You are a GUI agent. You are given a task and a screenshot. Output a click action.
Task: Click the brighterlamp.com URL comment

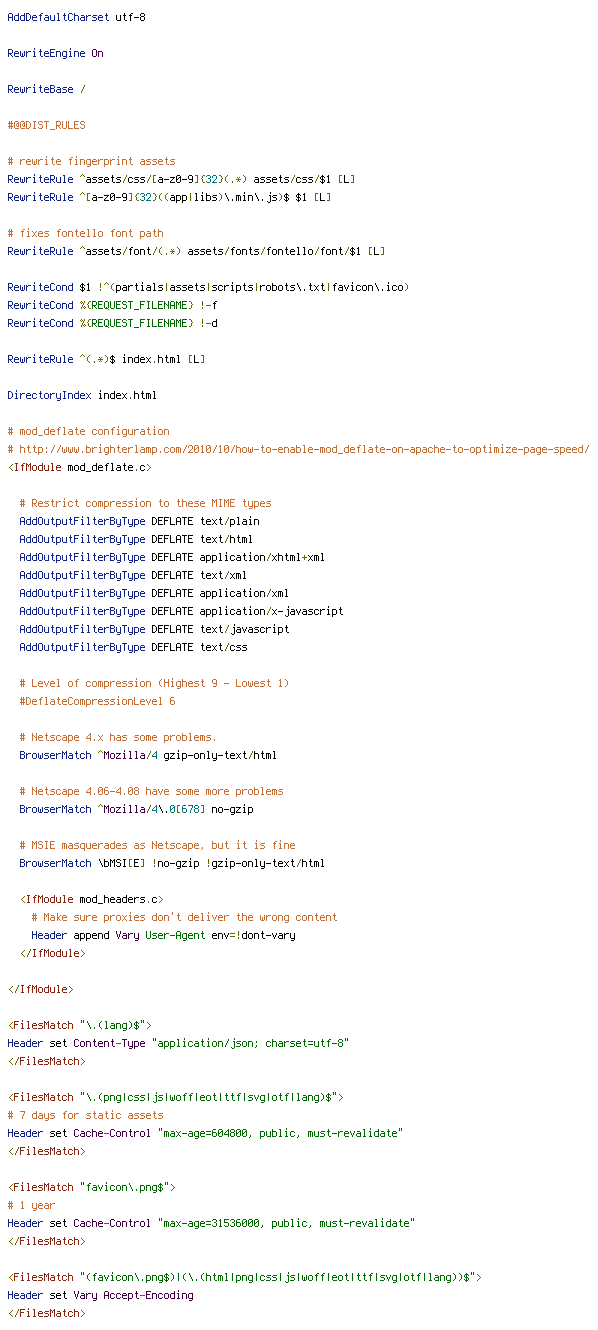click(298, 450)
